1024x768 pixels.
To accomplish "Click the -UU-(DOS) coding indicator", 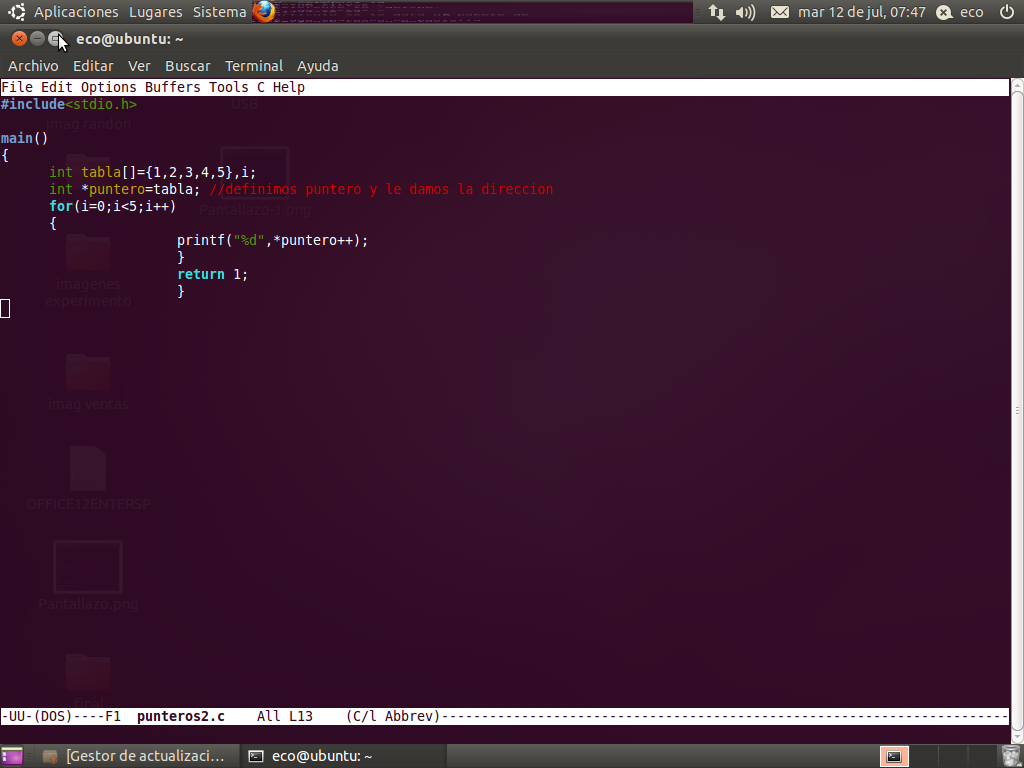I will (37, 716).
